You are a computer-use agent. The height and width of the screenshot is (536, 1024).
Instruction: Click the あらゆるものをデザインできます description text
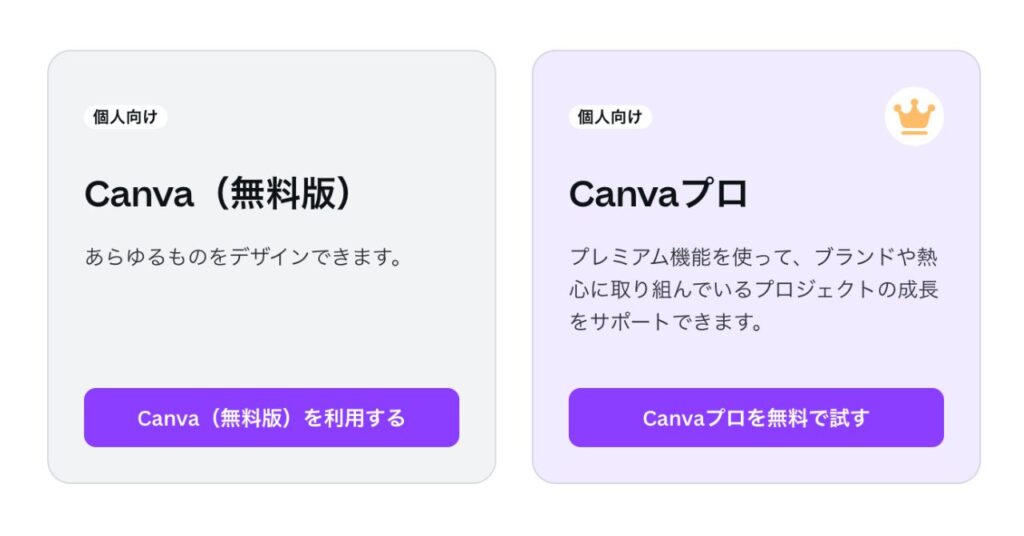pos(244,257)
